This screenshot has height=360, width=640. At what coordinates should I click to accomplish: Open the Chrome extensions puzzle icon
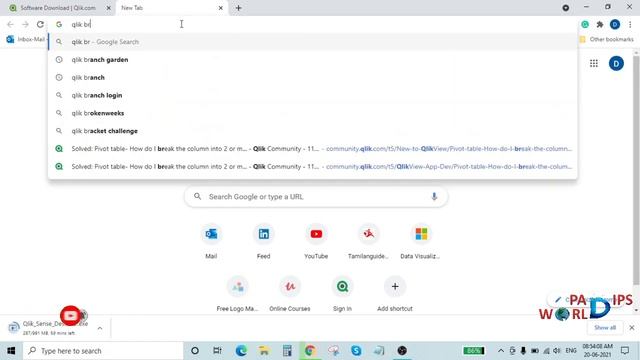tap(600, 24)
